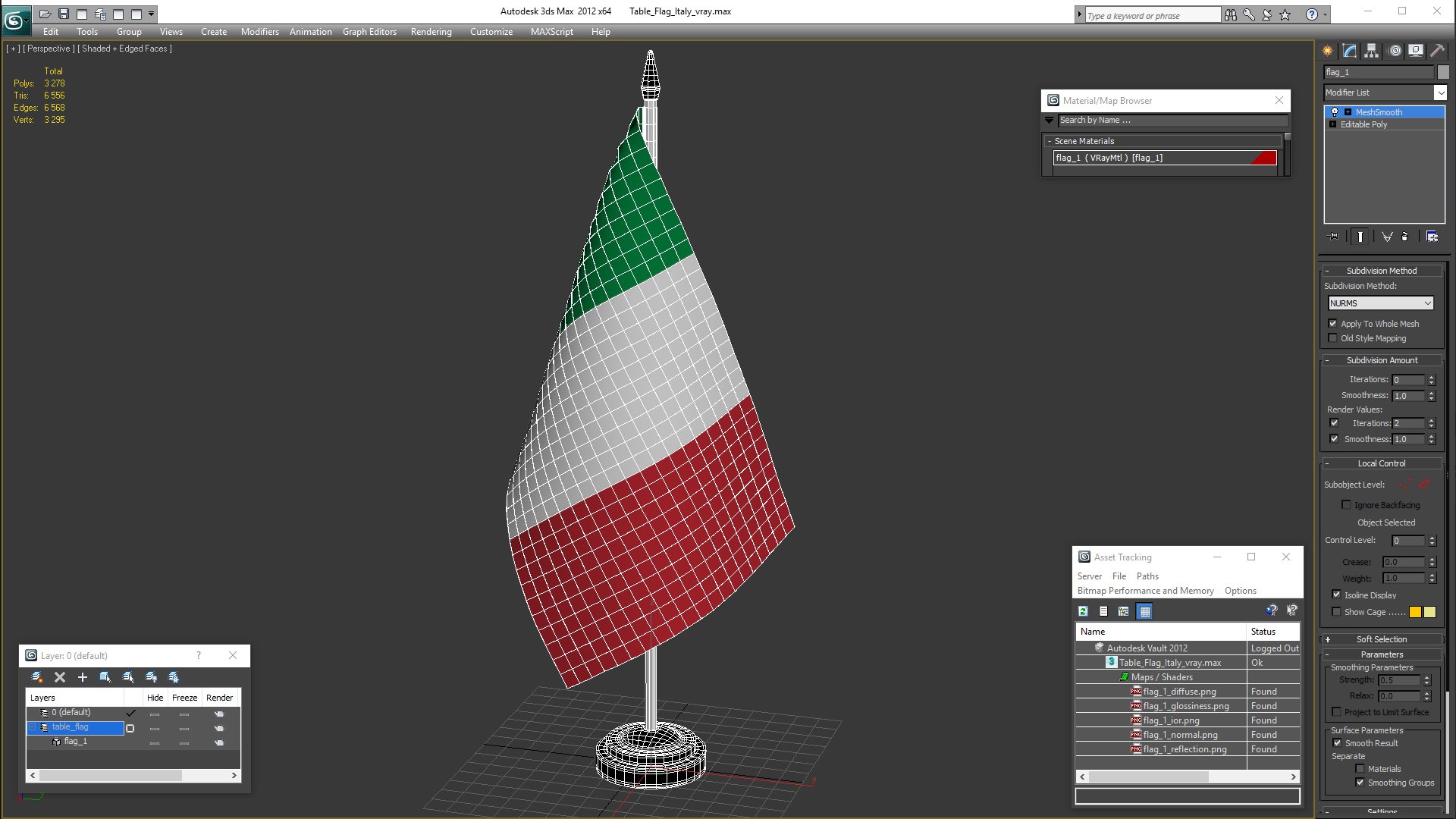Click Hide/Unhide All Layers icon
Image resolution: width=1456 pixels, height=819 pixels.
[151, 677]
